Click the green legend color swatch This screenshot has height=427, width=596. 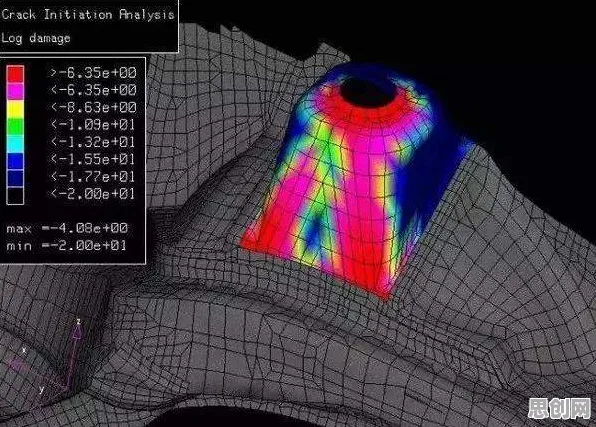pyautogui.click(x=15, y=126)
